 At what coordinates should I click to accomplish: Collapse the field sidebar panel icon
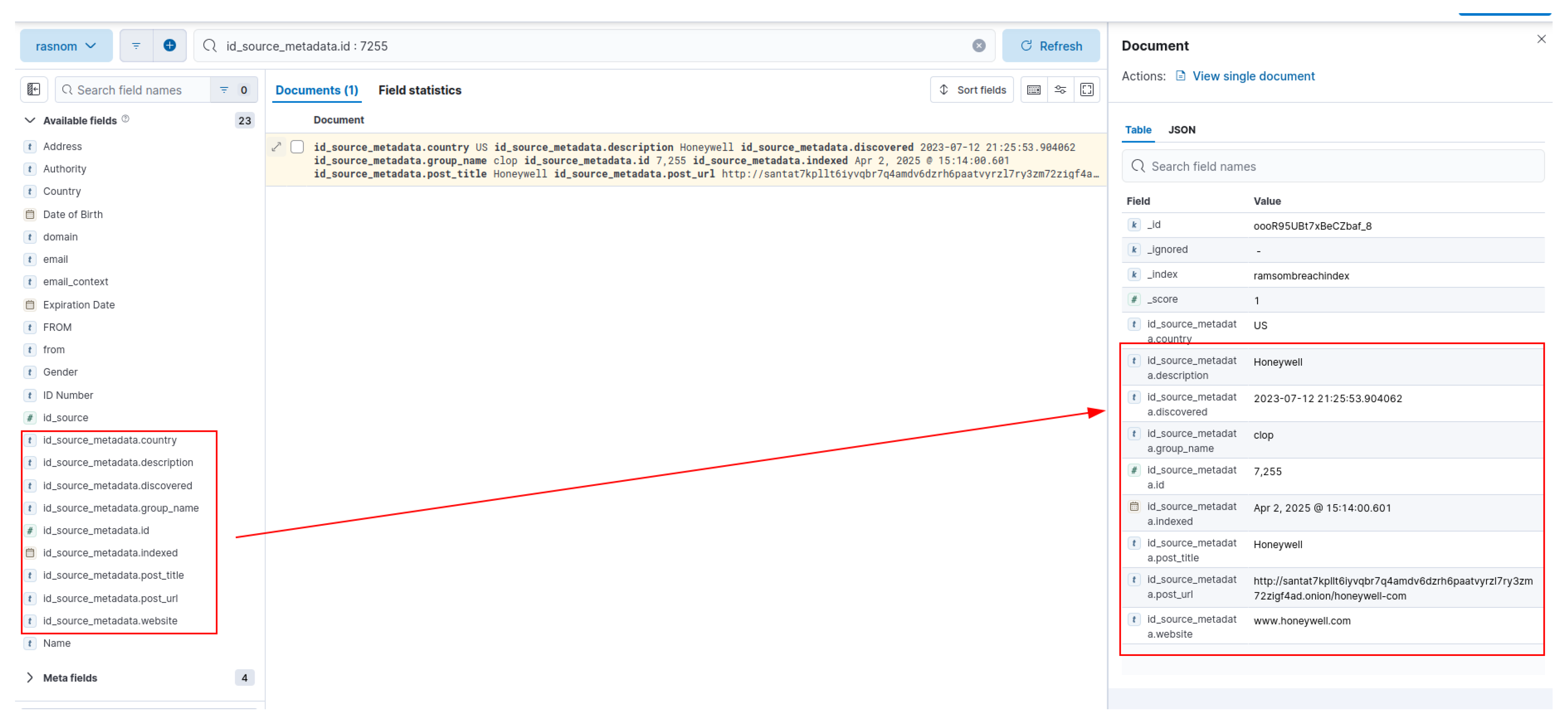(34, 90)
